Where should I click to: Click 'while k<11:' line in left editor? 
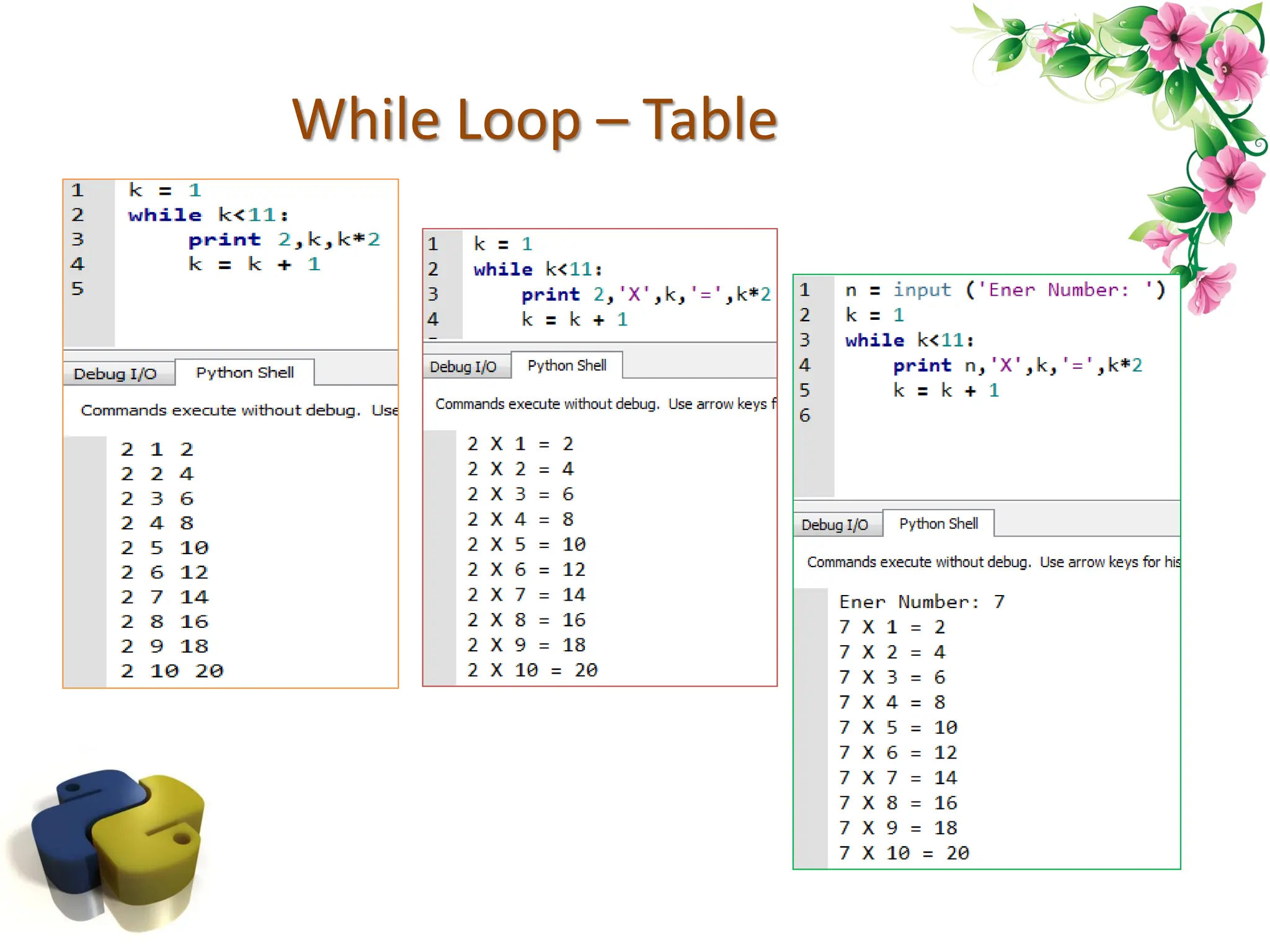[208, 215]
